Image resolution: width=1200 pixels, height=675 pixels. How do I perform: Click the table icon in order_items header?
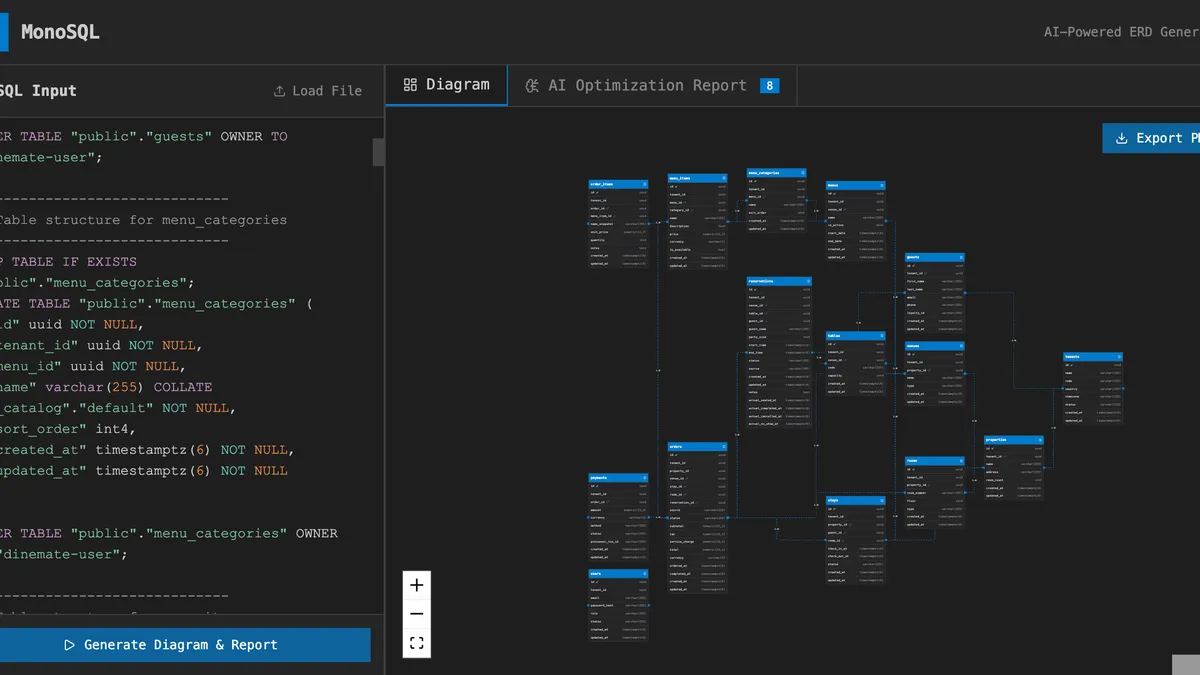coord(644,184)
